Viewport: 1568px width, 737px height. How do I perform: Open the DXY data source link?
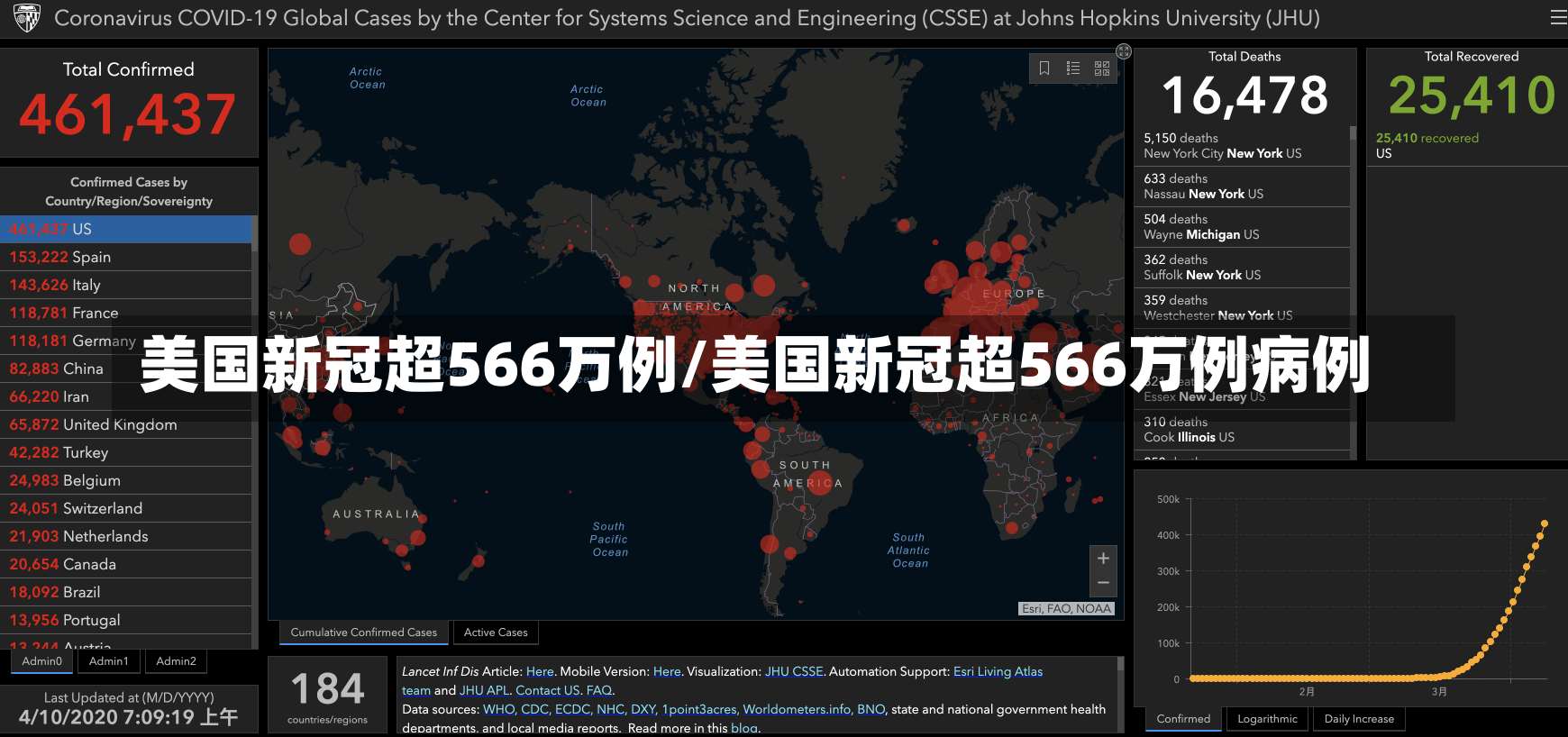pyautogui.click(x=643, y=709)
